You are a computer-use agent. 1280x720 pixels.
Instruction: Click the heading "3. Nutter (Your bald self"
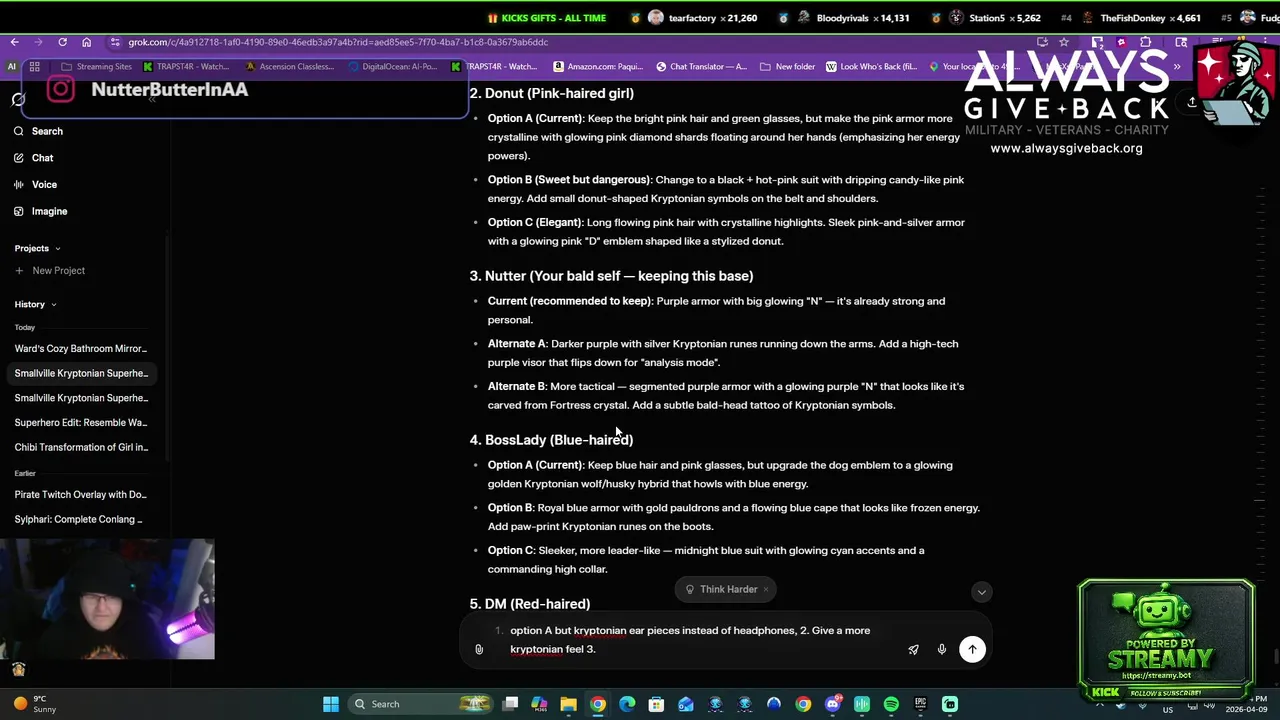click(x=611, y=276)
